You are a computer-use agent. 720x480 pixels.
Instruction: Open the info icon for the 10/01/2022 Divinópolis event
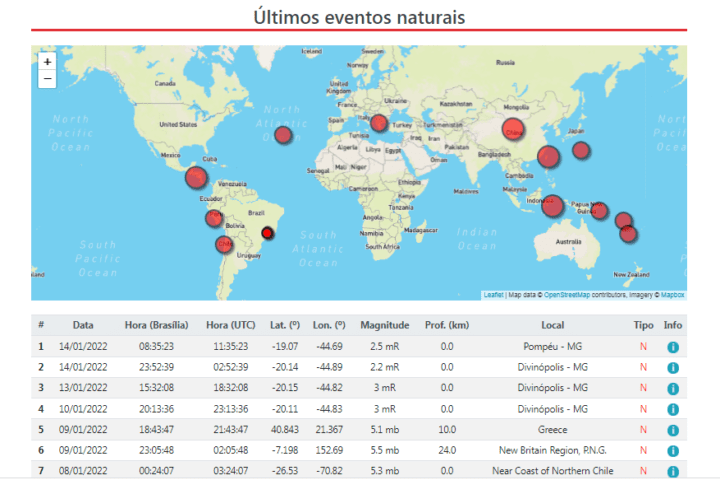[673, 409]
